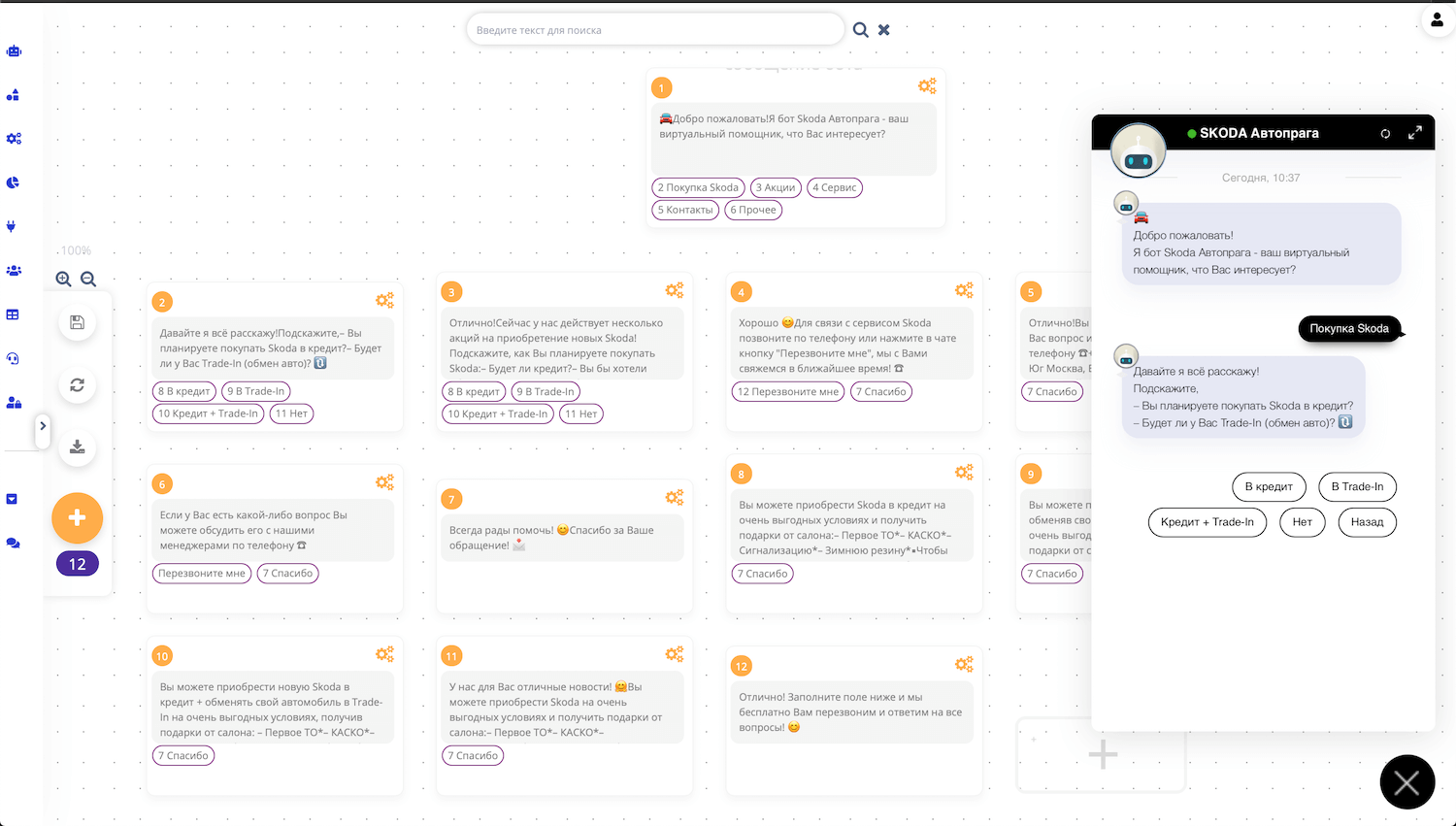Click '7 Спасибо' in block 10
This screenshot has width=1456, height=826.
click(x=183, y=755)
